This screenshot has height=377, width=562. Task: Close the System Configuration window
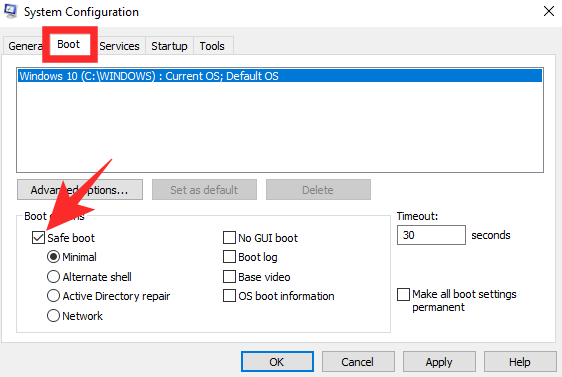click(549, 11)
